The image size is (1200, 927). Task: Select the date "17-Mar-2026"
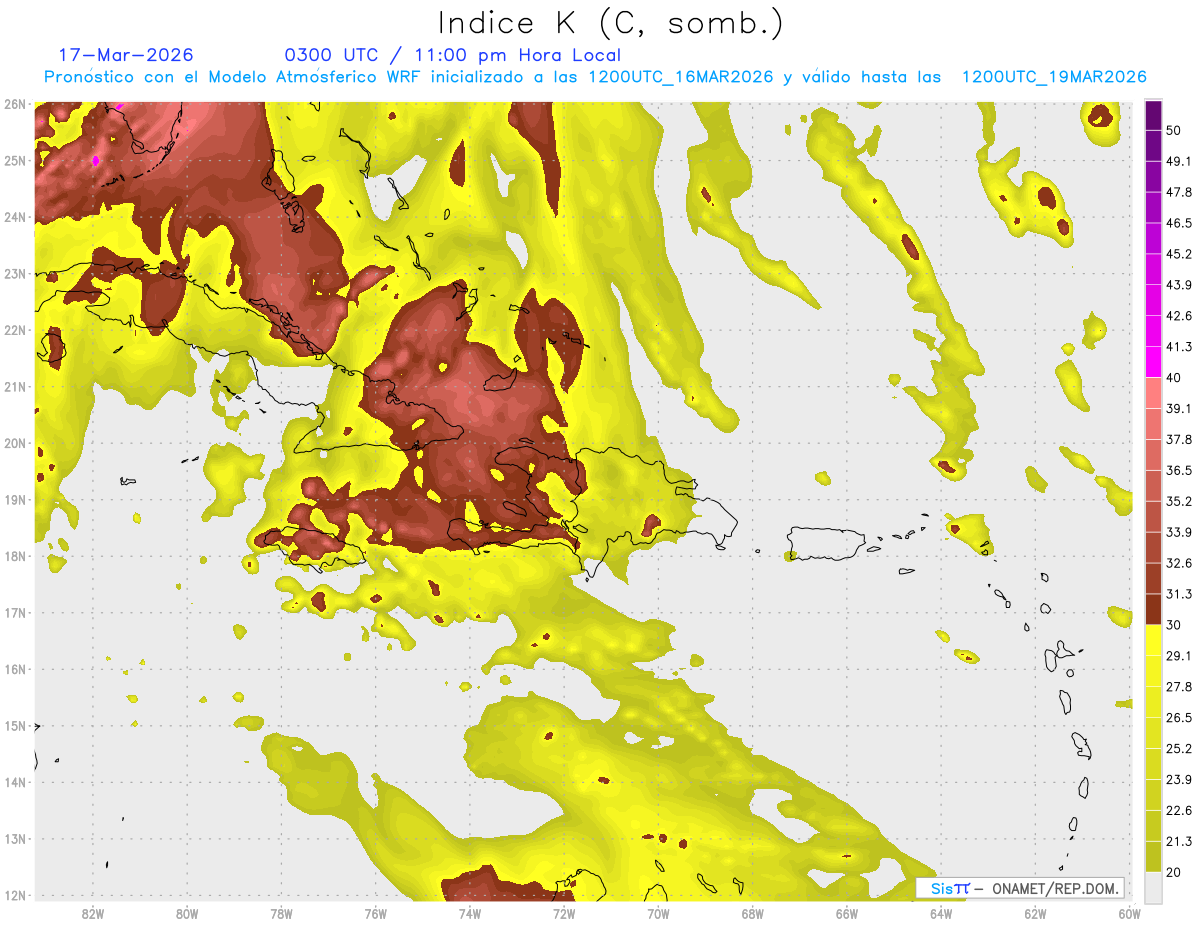(x=126, y=55)
